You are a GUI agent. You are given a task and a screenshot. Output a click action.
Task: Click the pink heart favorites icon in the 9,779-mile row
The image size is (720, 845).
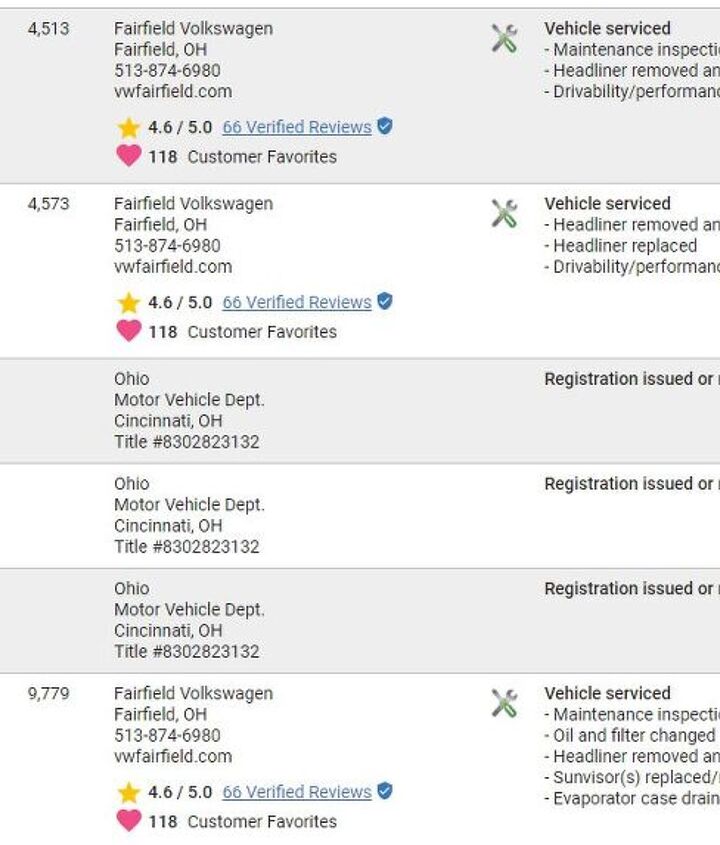click(x=128, y=821)
